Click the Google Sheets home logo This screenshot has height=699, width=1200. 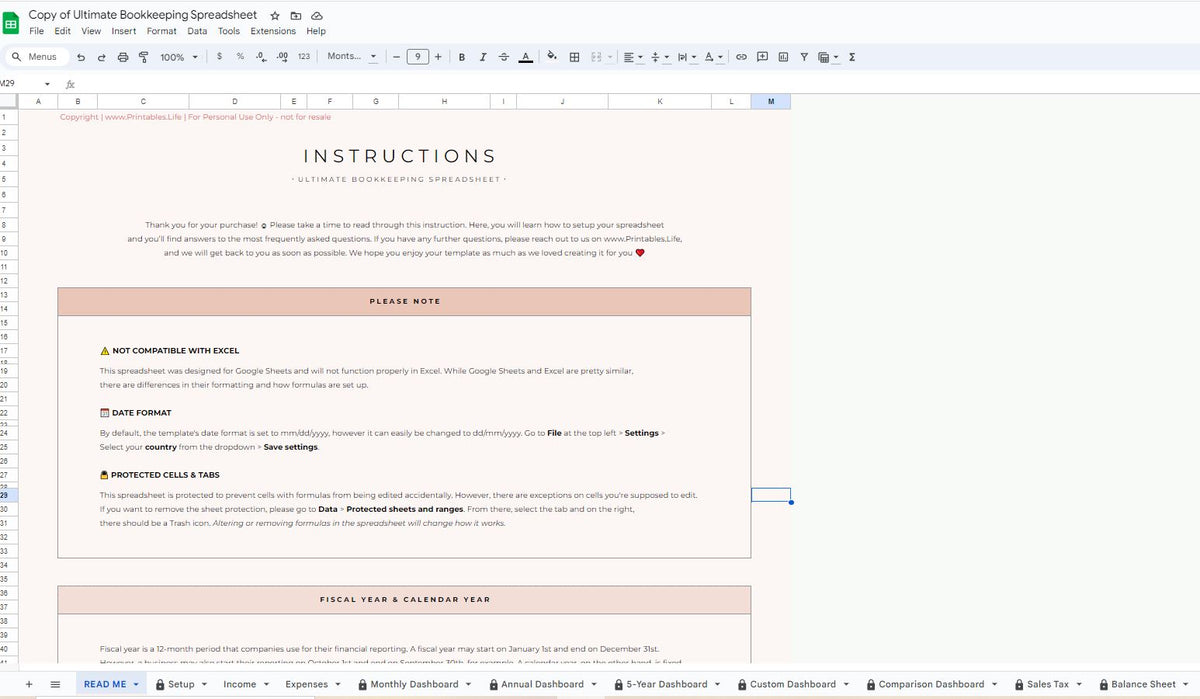pos(11,22)
